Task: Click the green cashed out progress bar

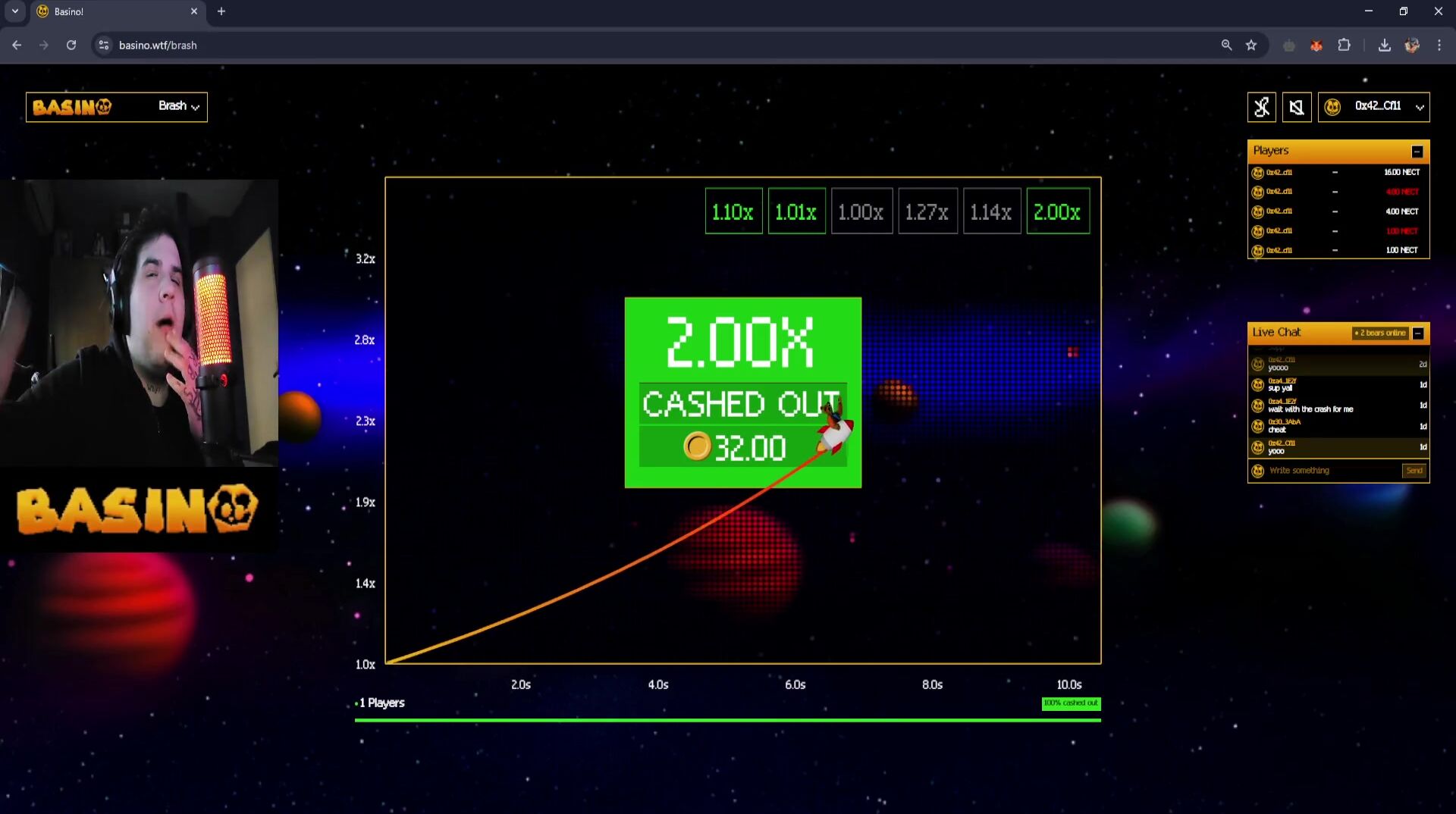Action: [x=727, y=720]
